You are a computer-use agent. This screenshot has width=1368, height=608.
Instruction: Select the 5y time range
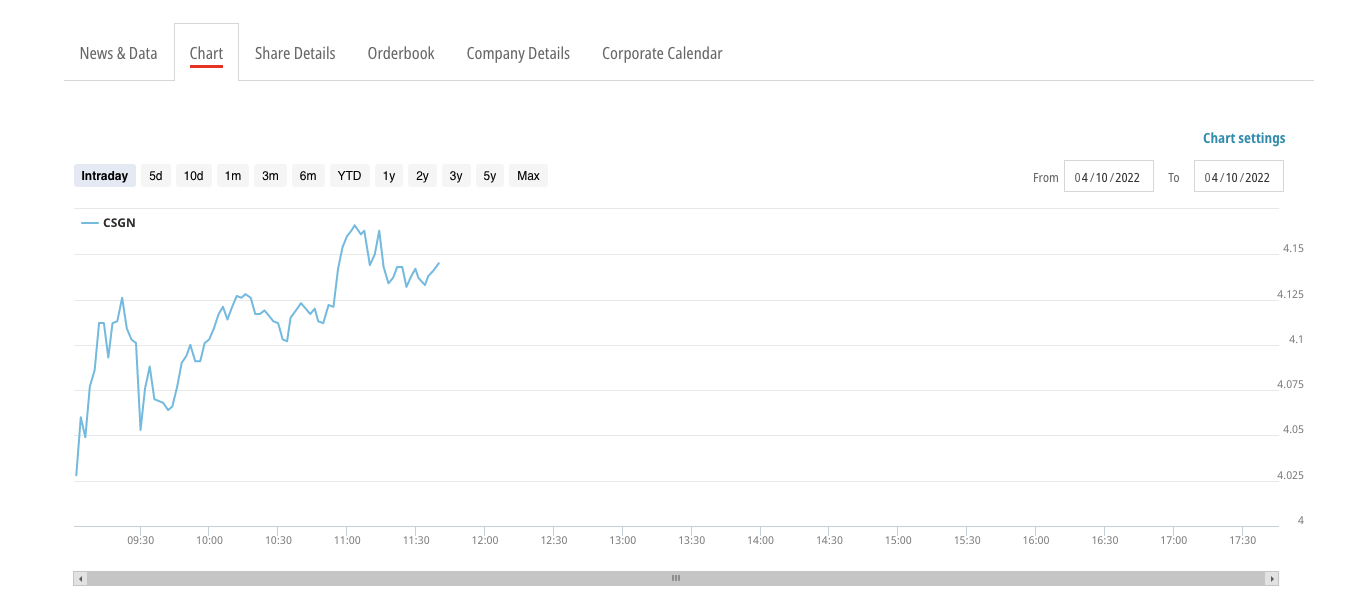click(490, 176)
